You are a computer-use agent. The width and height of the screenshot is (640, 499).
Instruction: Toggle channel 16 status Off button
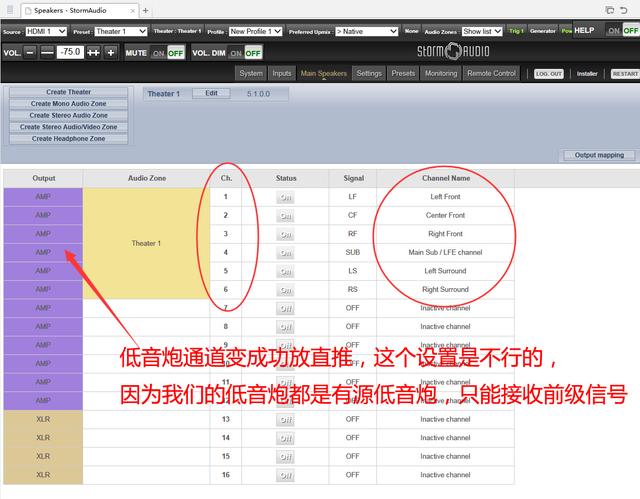tap(285, 475)
